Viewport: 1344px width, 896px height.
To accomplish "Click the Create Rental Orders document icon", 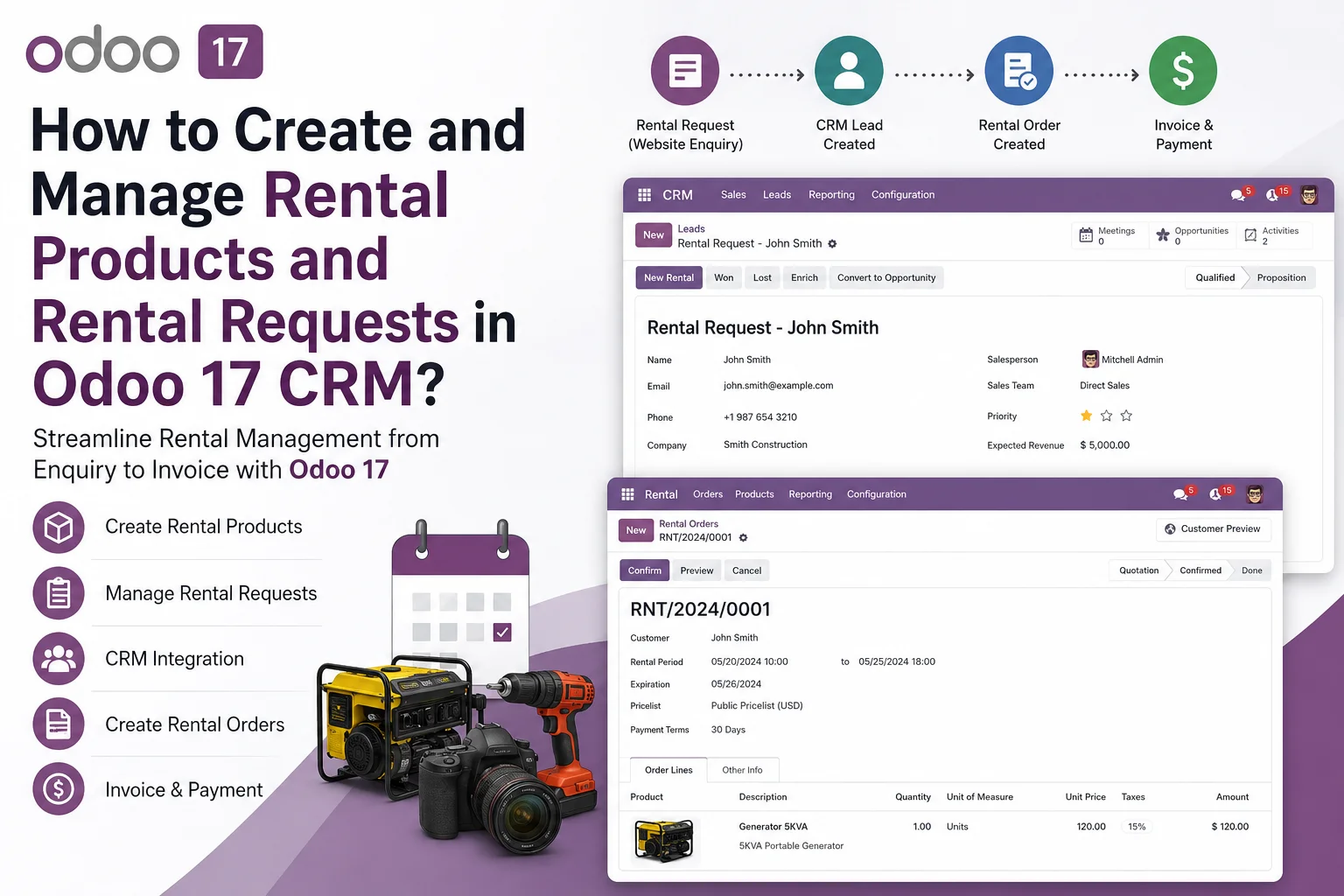I will 59,724.
